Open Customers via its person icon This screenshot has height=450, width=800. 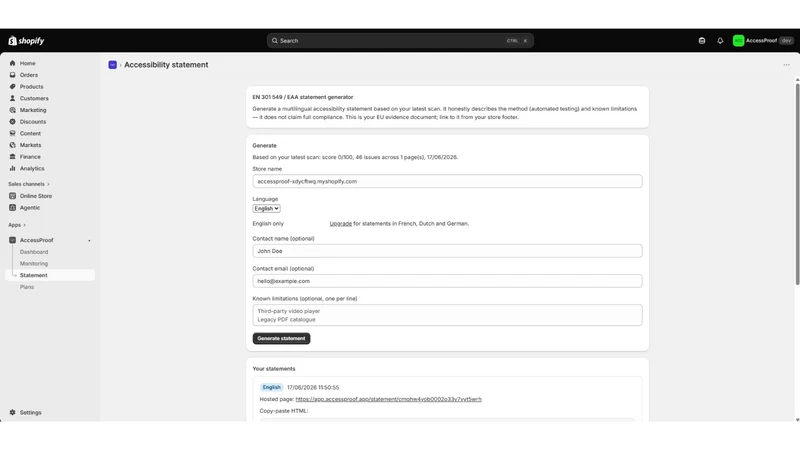(x=12, y=98)
